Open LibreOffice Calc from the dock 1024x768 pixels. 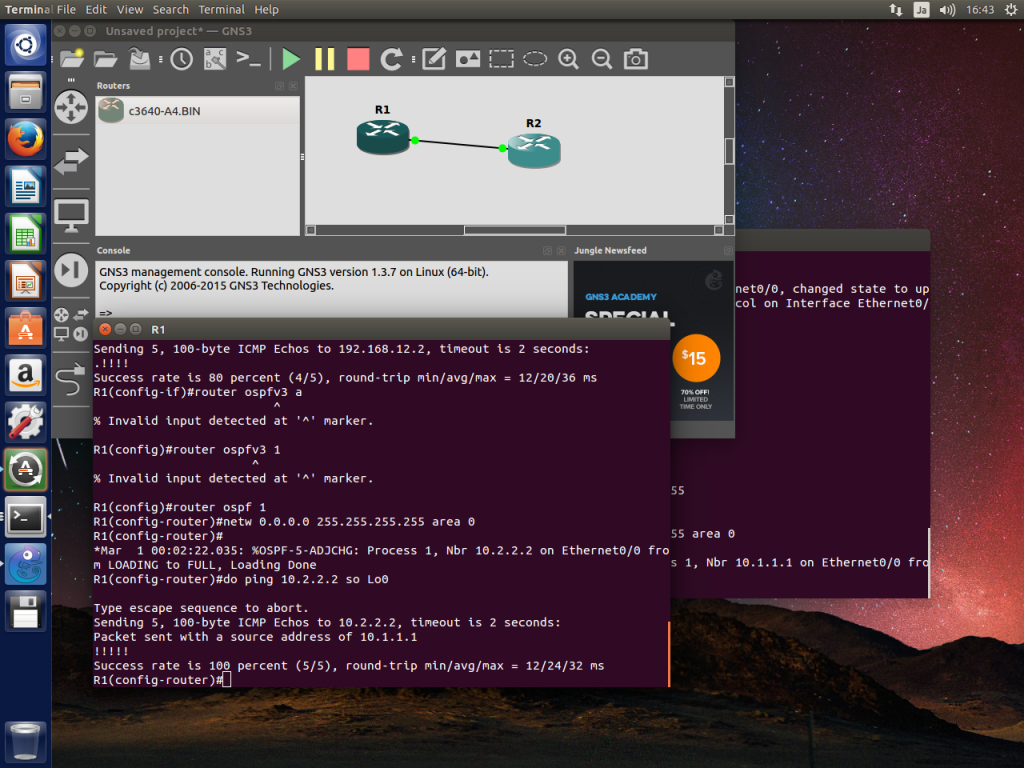(25, 234)
